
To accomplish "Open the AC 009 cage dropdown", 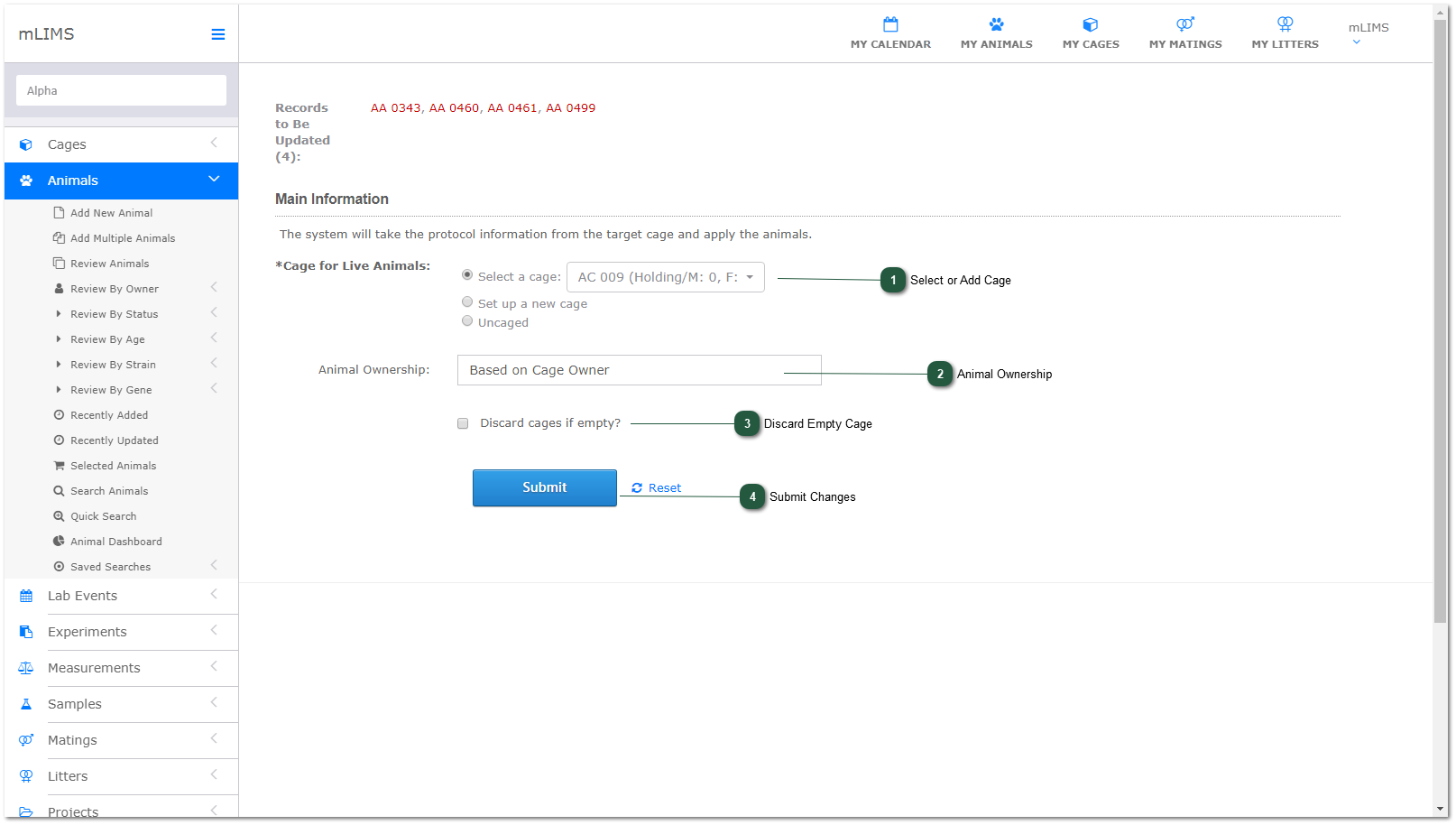I will pyautogui.click(x=666, y=277).
